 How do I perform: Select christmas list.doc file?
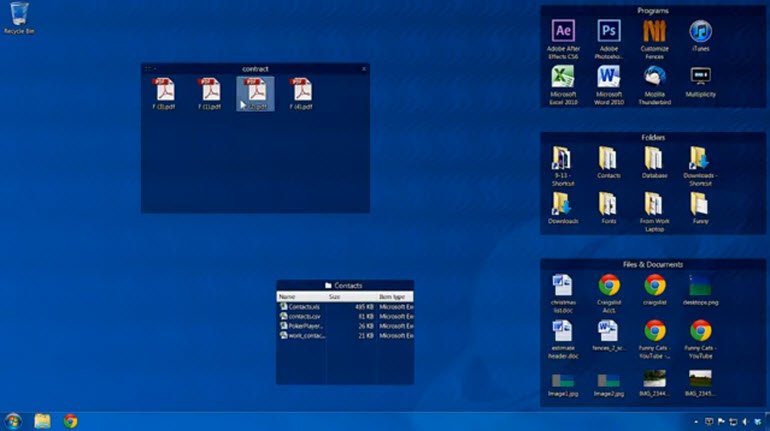(563, 287)
